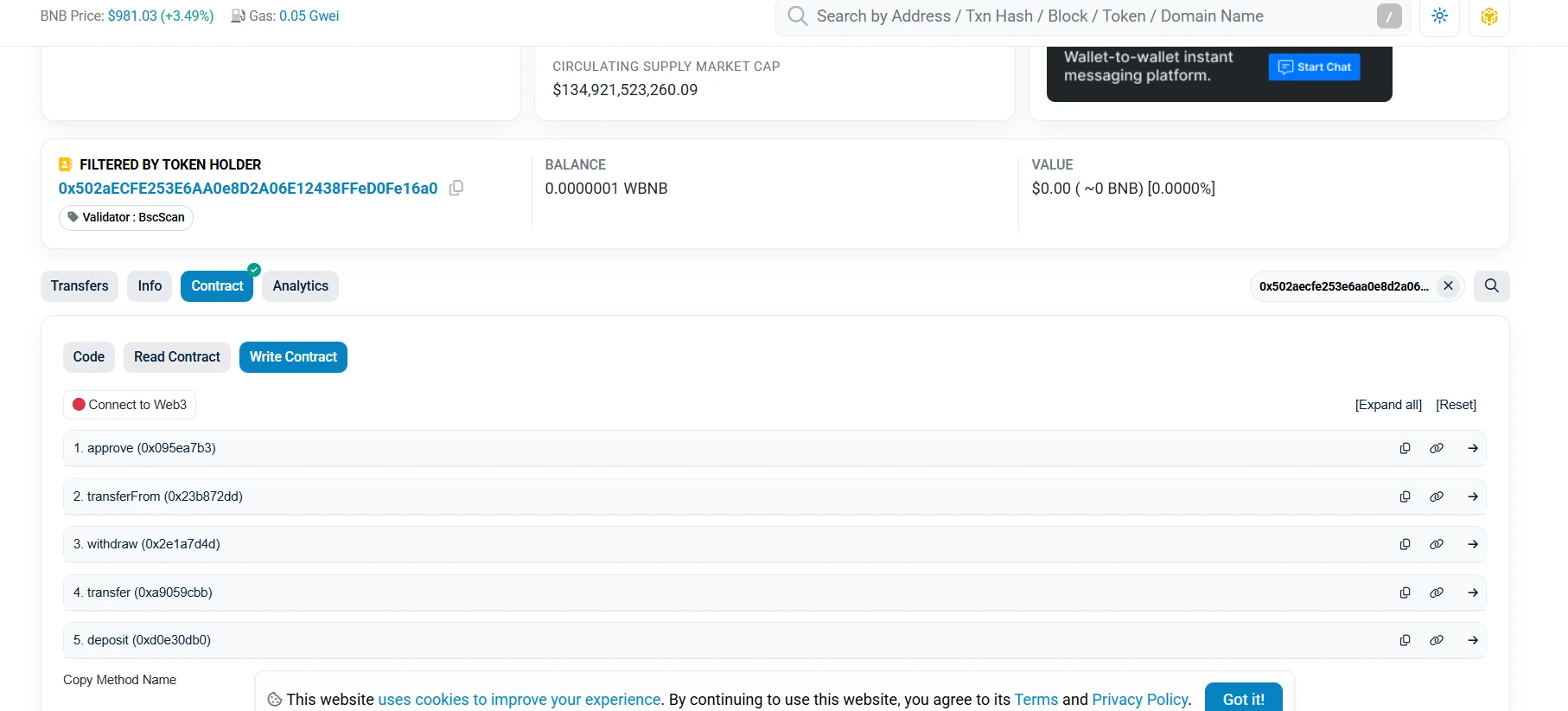The image size is (1568, 711).
Task: Select market cap value $134,921,523,260.09
Action: tap(625, 90)
